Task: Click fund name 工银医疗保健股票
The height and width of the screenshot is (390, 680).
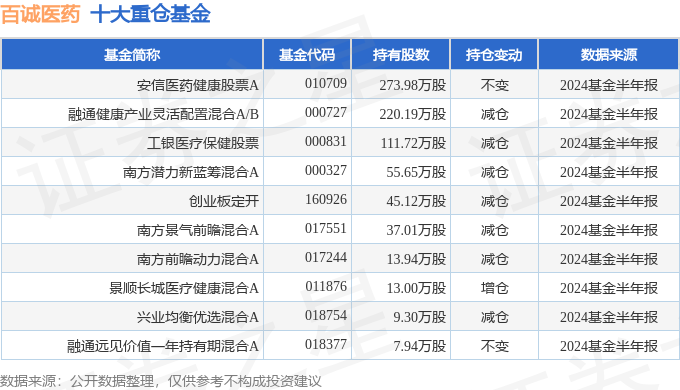Action: click(x=203, y=143)
